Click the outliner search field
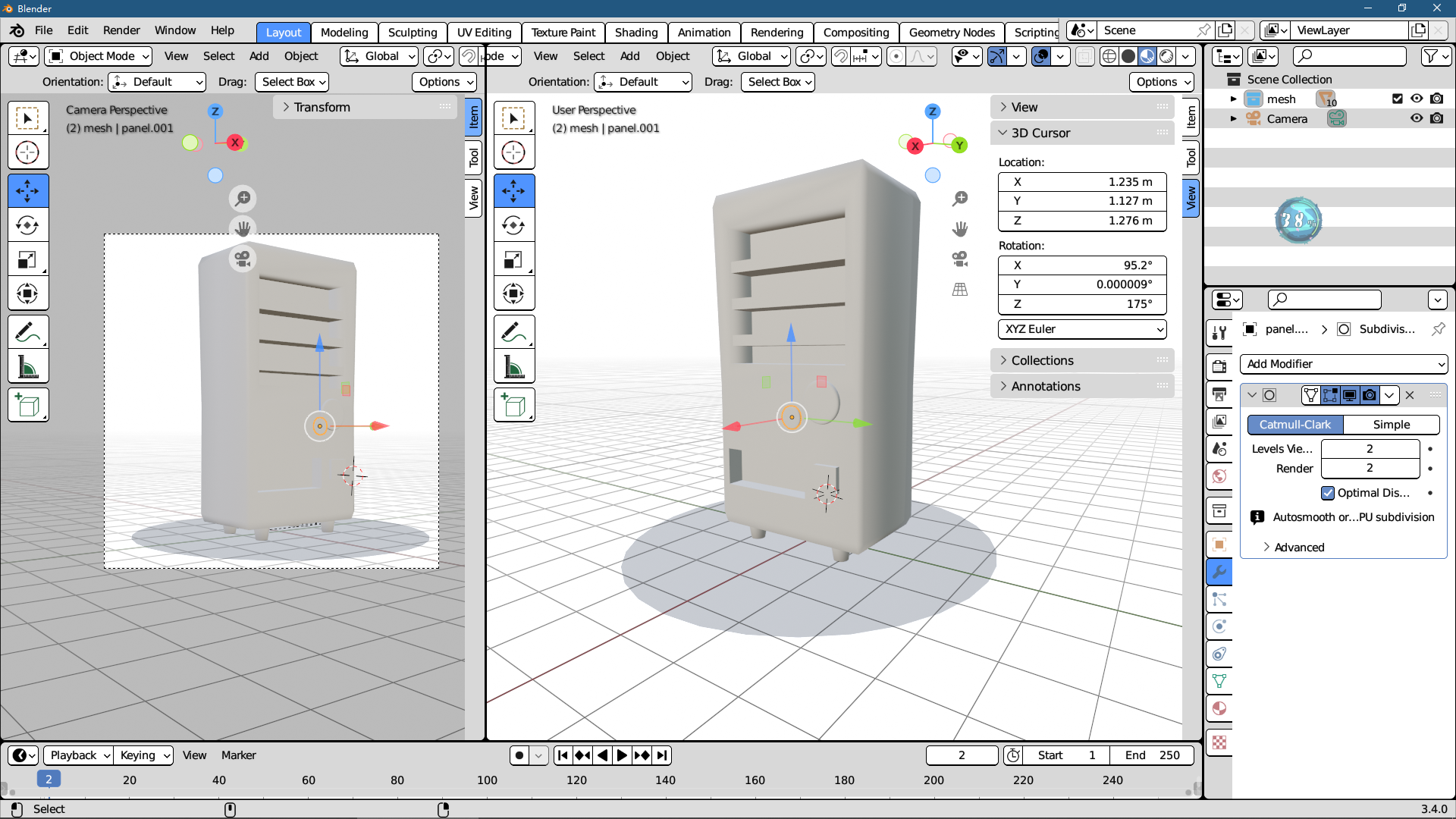 coord(1350,56)
